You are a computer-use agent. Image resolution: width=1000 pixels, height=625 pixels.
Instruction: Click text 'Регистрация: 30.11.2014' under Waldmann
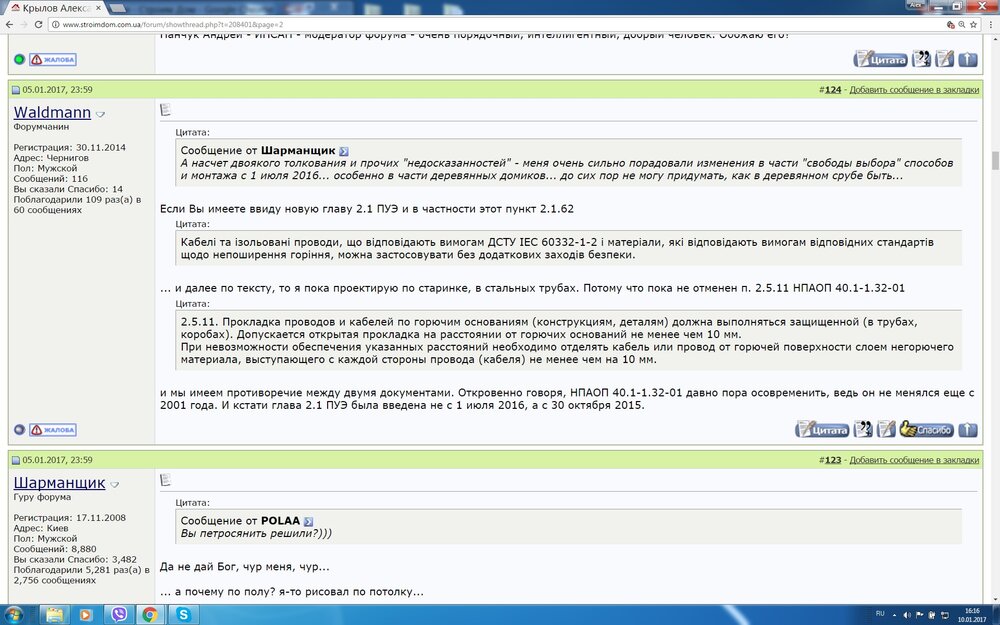(70, 147)
